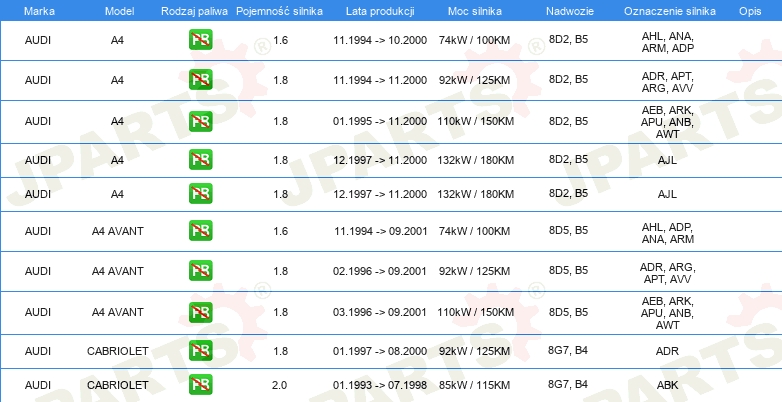Select date range 11.1994 -> 09.2001

tap(381, 231)
